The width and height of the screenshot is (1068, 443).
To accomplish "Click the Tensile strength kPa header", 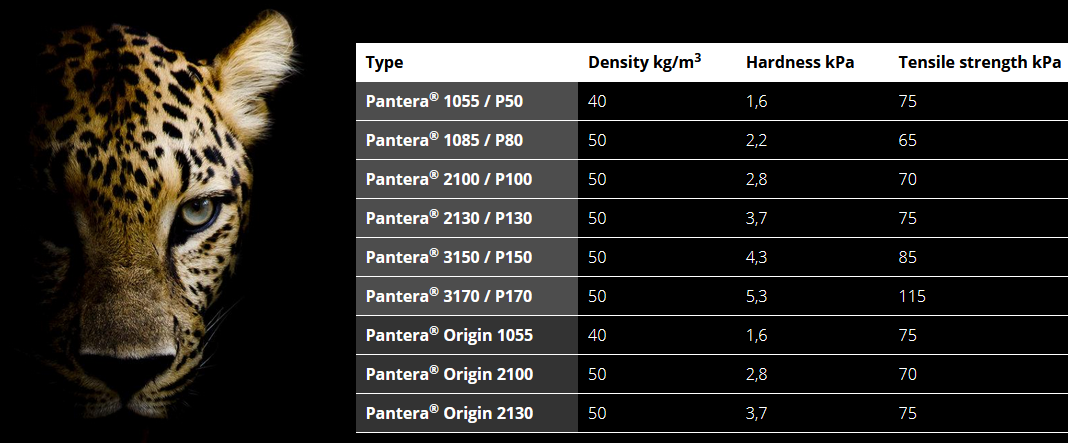I will 979,63.
